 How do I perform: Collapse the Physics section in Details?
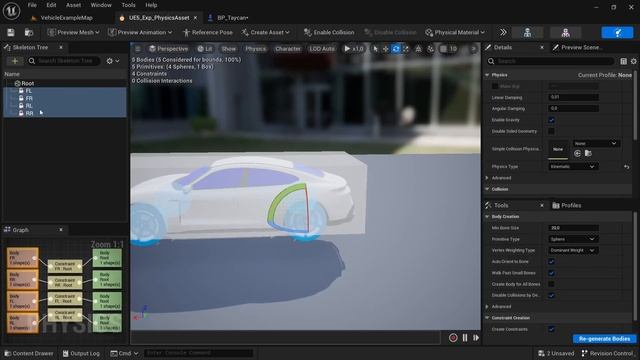point(487,75)
